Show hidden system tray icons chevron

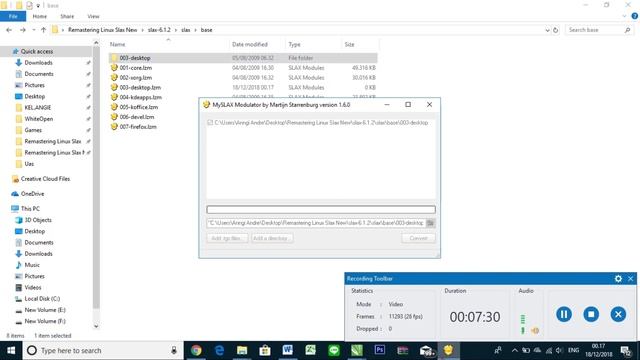tap(515, 350)
